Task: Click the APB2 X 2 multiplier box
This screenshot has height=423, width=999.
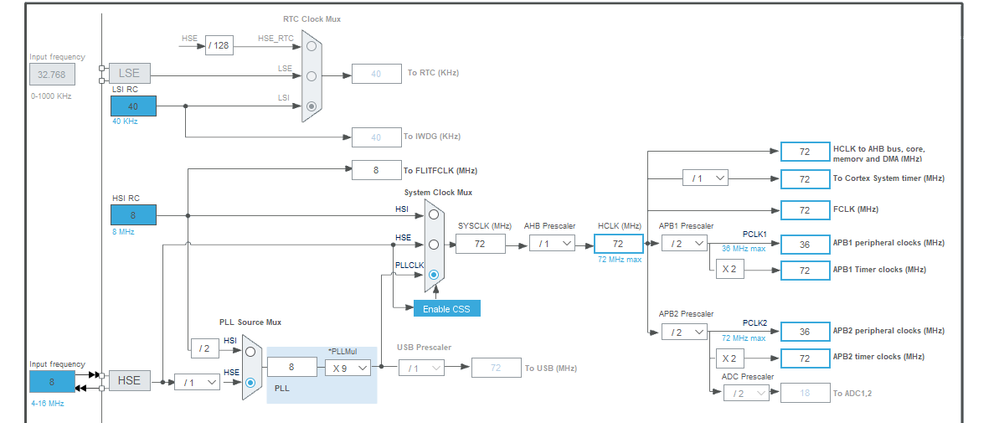Action: pos(729,358)
